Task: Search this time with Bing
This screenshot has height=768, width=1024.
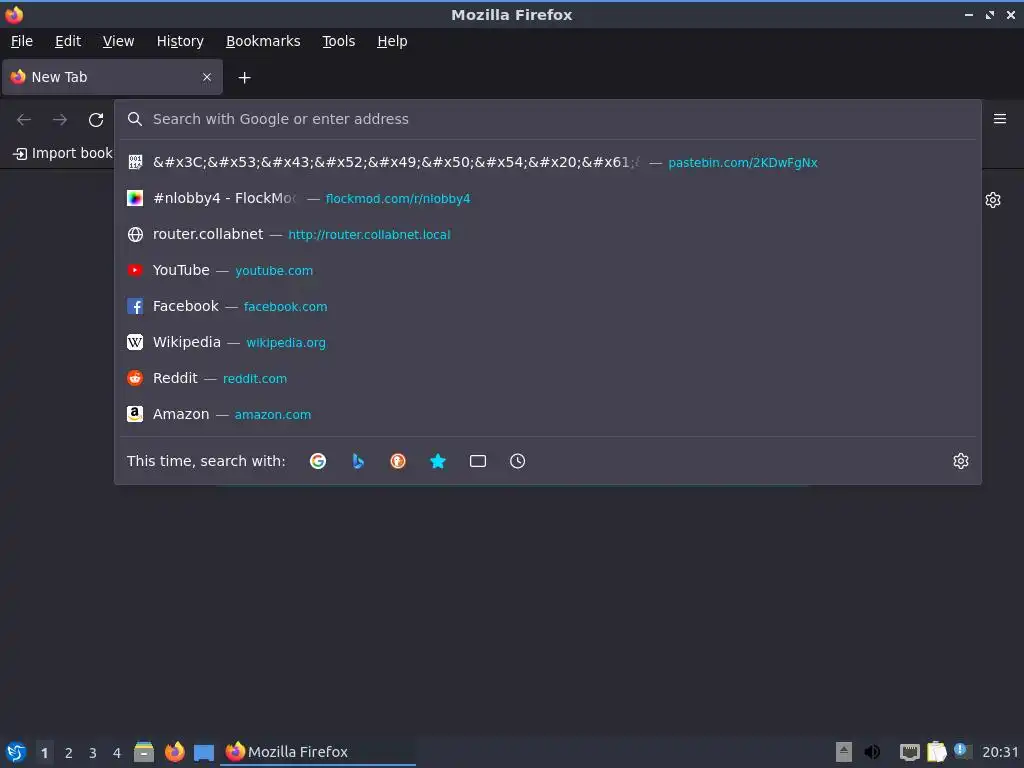Action: (x=358, y=461)
